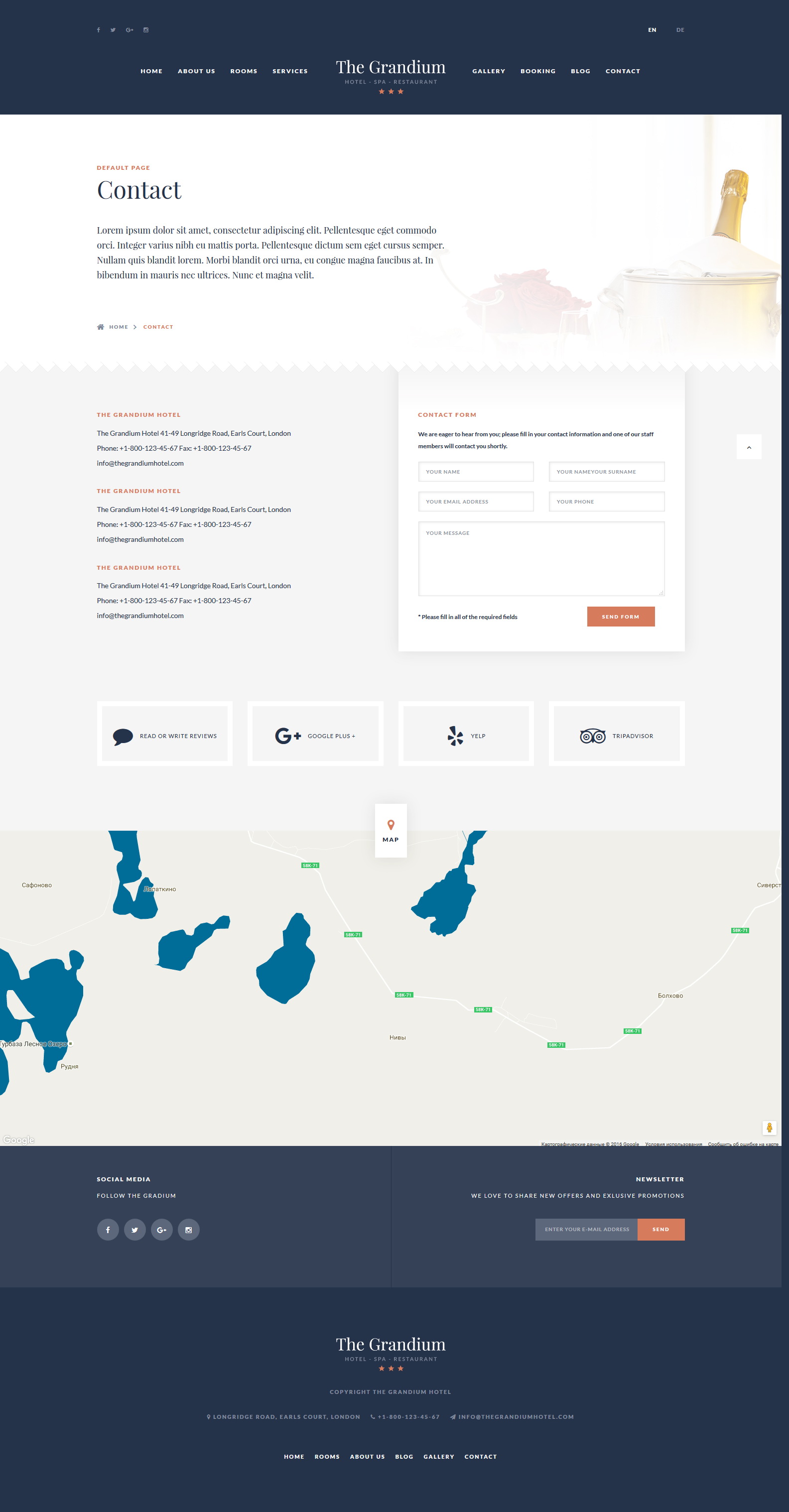789x1512 pixels.
Task: Click the newsletter Send button
Action: click(661, 1230)
